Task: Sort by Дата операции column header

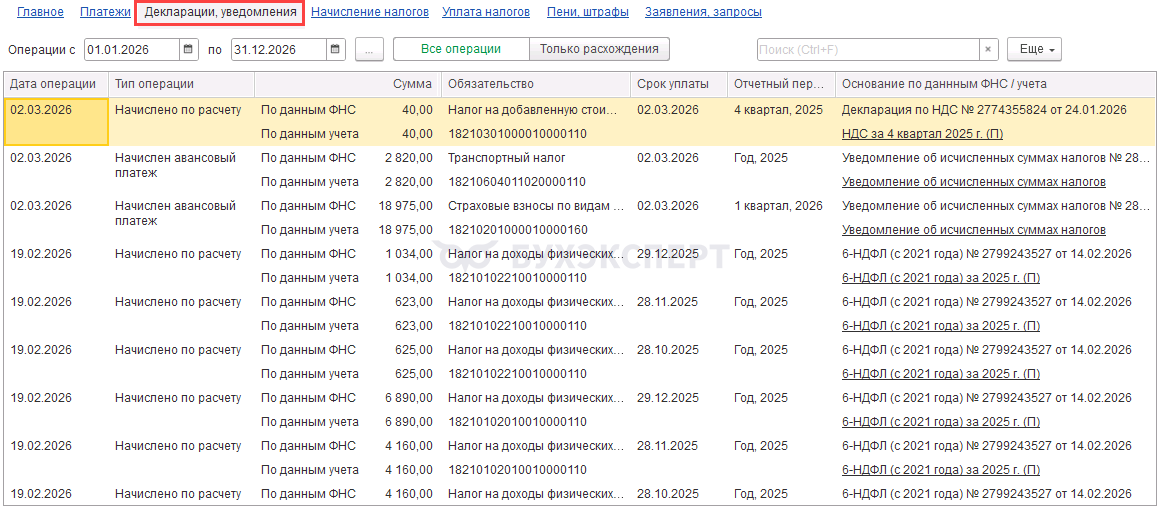Action: pyautogui.click(x=56, y=85)
